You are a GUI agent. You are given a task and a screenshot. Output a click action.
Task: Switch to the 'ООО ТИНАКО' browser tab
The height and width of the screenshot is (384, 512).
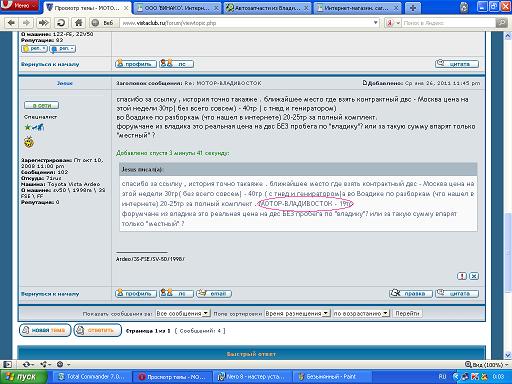(178, 8)
